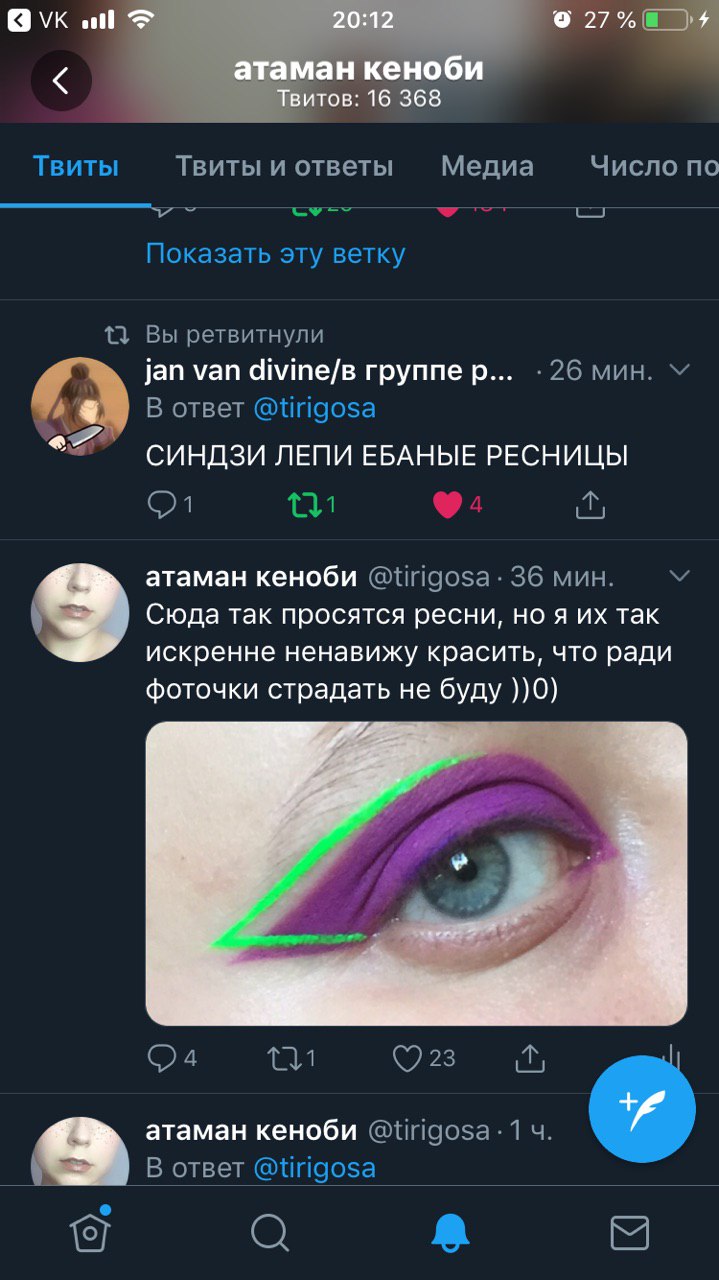
Task: Share the purple eye makeup tweet
Action: pyautogui.click(x=529, y=1057)
